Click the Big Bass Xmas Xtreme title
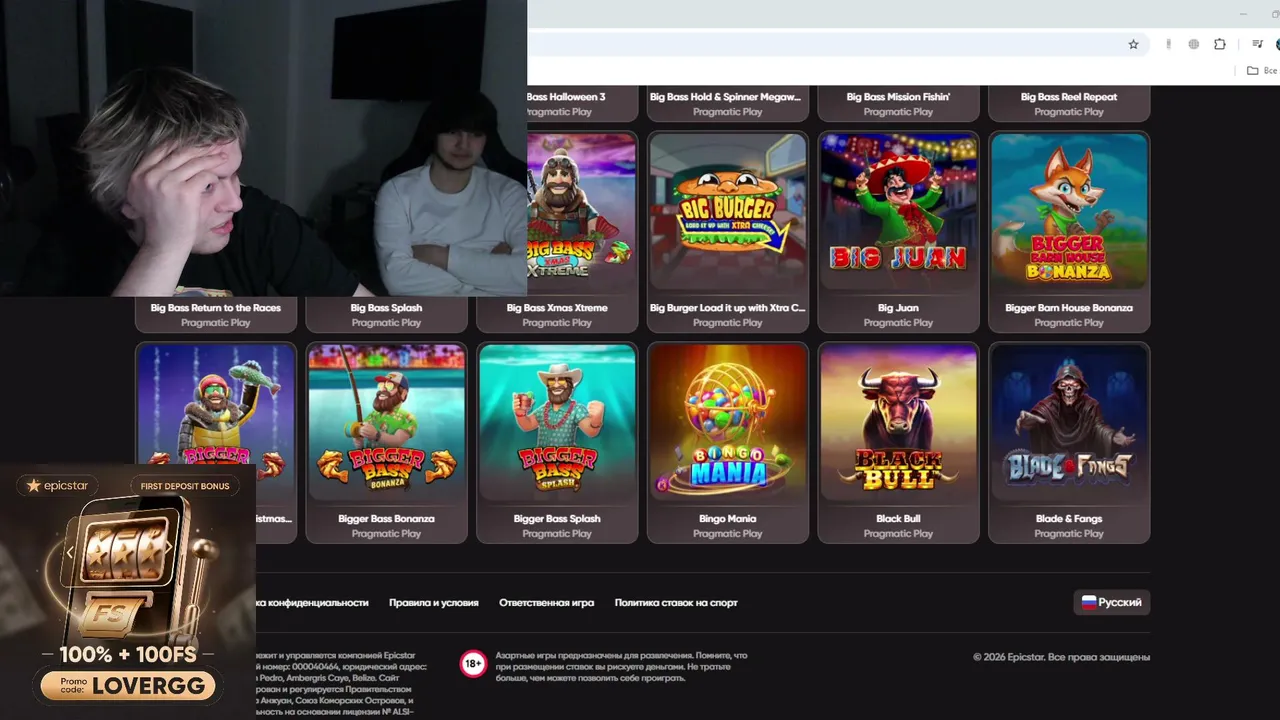Viewport: 1280px width, 720px height. coord(557,308)
